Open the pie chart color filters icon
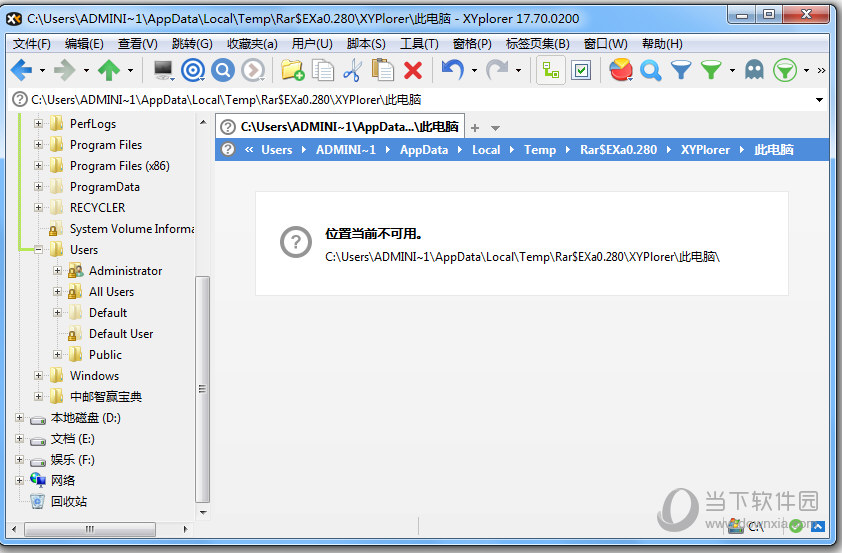Screen dimensions: 842x553 [621, 70]
